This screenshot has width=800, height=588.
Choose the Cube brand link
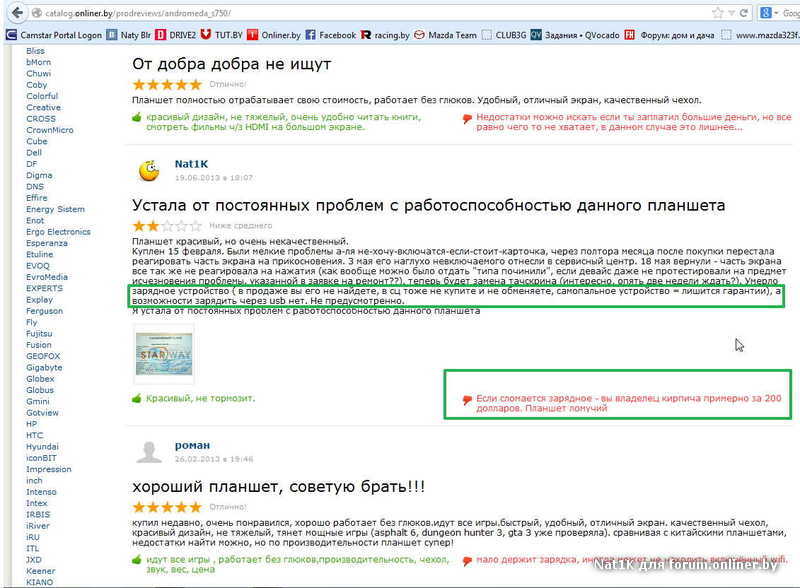pyautogui.click(x=37, y=141)
